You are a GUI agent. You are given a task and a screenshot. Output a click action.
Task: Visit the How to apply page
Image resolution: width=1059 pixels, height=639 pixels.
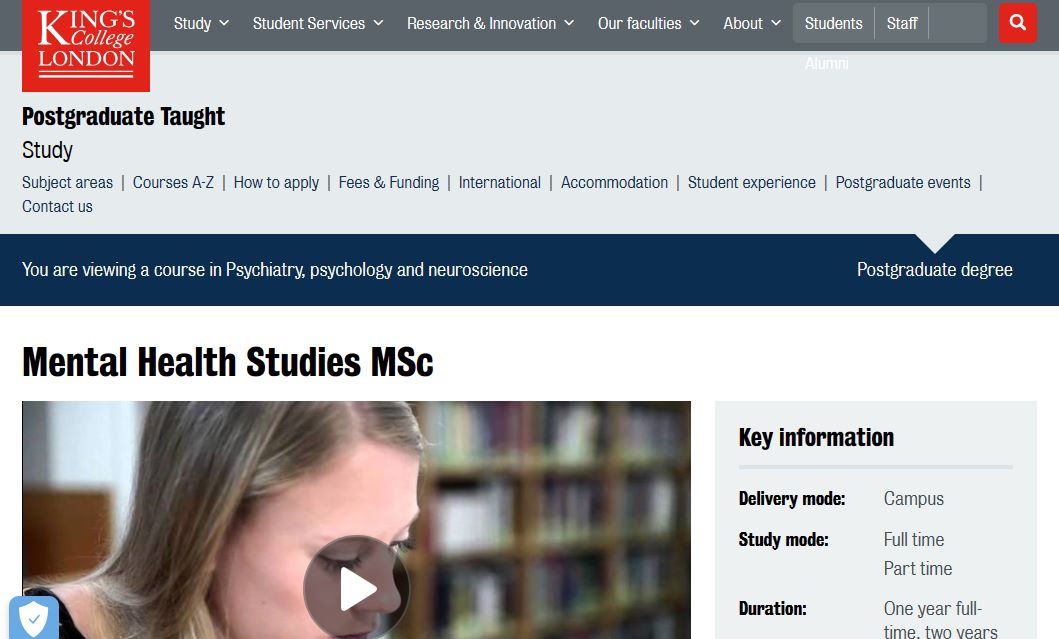pos(276,182)
